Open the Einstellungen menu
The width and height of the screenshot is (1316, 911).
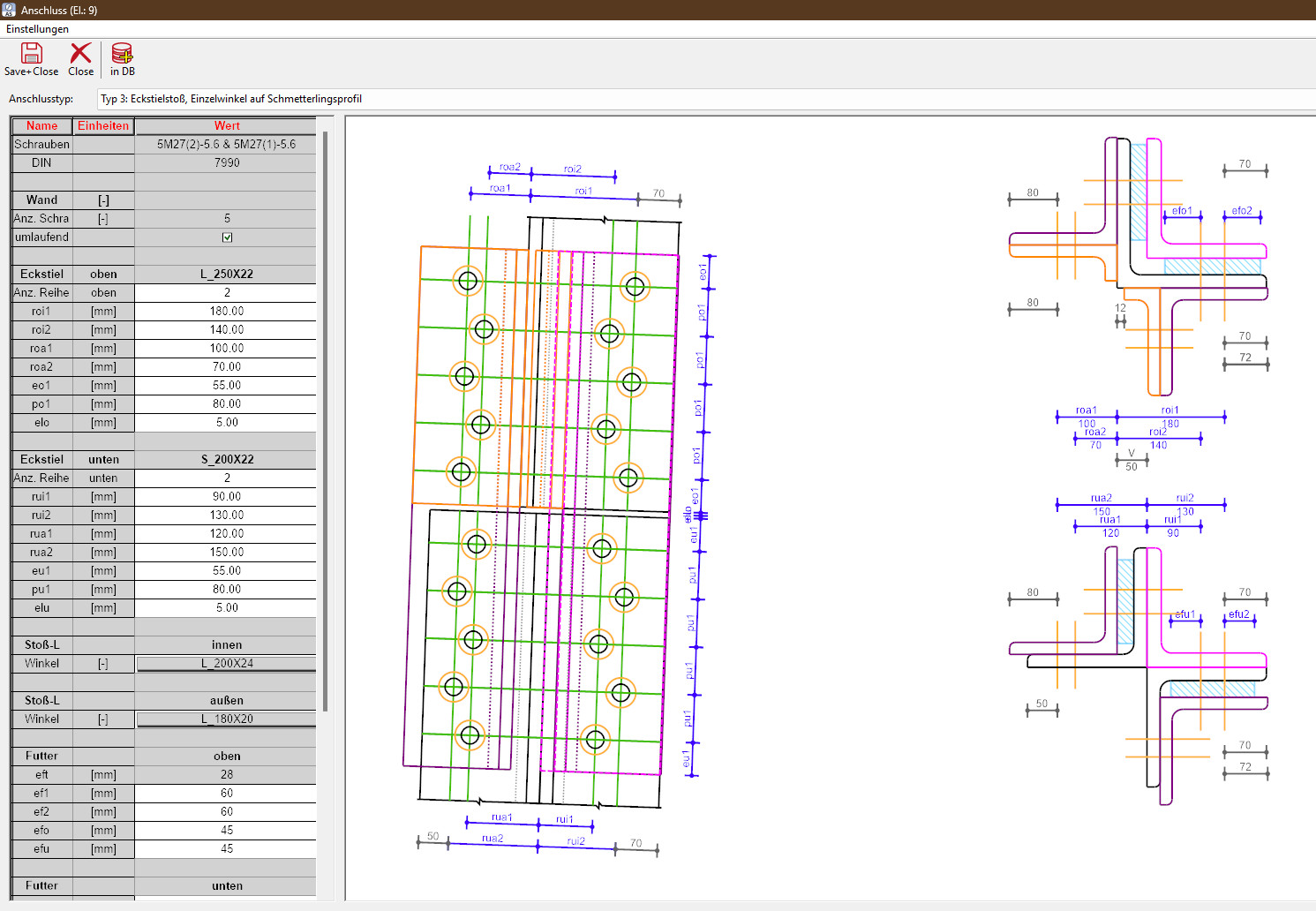coord(37,29)
